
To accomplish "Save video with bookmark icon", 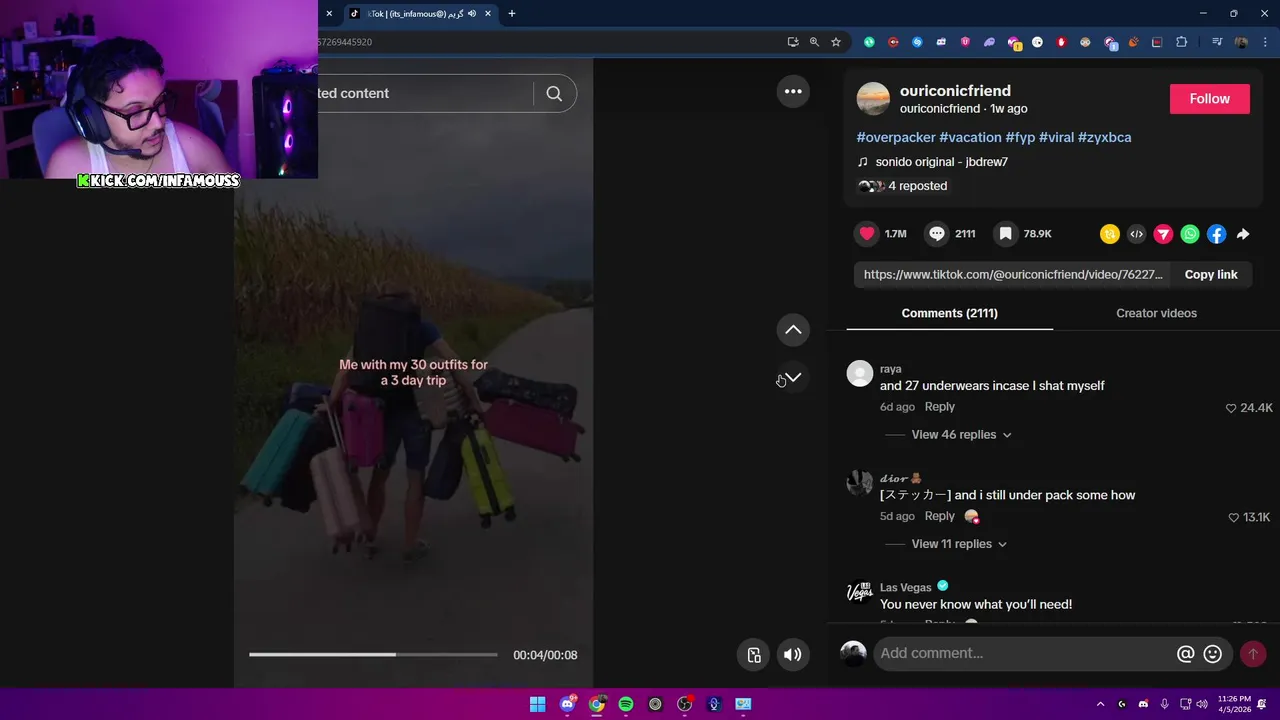I will [1006, 234].
